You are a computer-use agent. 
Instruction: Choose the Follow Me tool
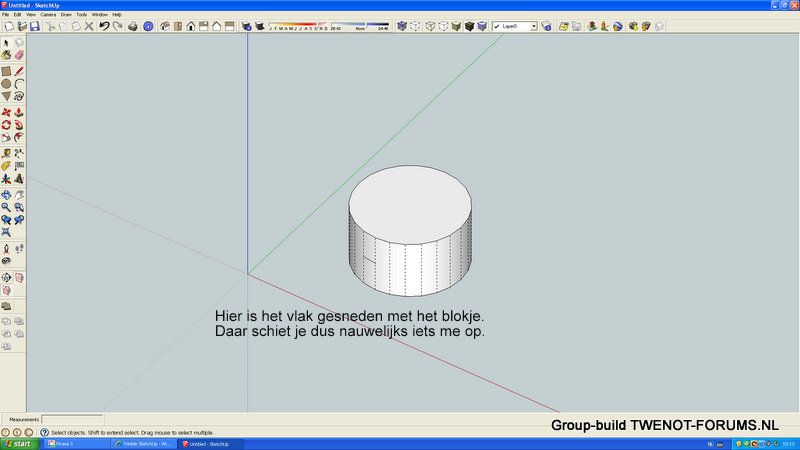[19, 125]
